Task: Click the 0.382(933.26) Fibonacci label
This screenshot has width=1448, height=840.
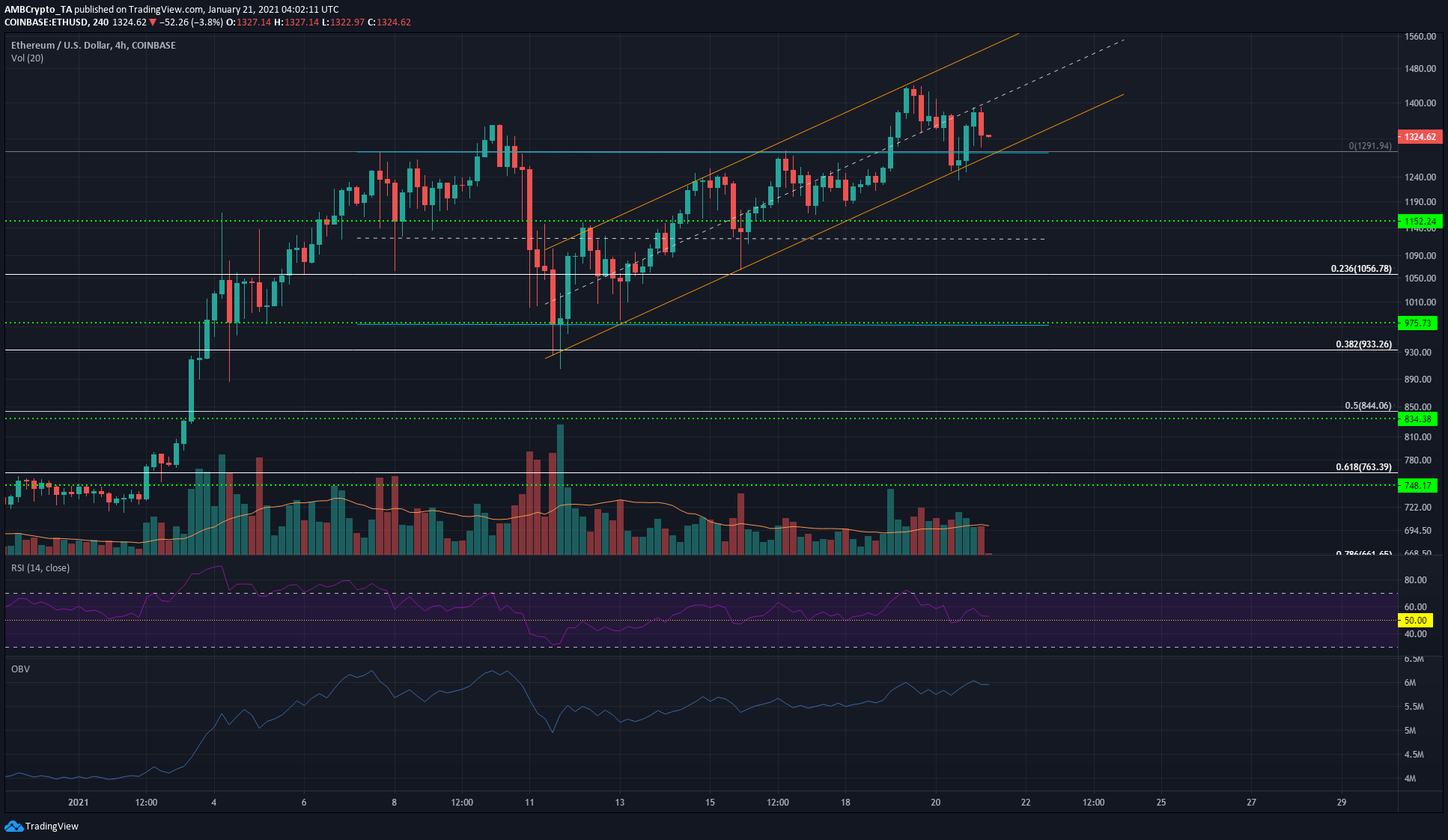Action: [x=1363, y=345]
